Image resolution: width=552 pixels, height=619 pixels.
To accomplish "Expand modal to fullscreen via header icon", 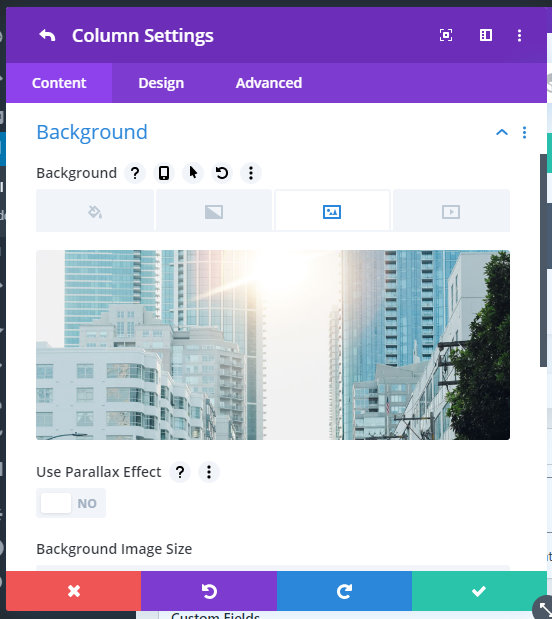I will pyautogui.click(x=446, y=35).
